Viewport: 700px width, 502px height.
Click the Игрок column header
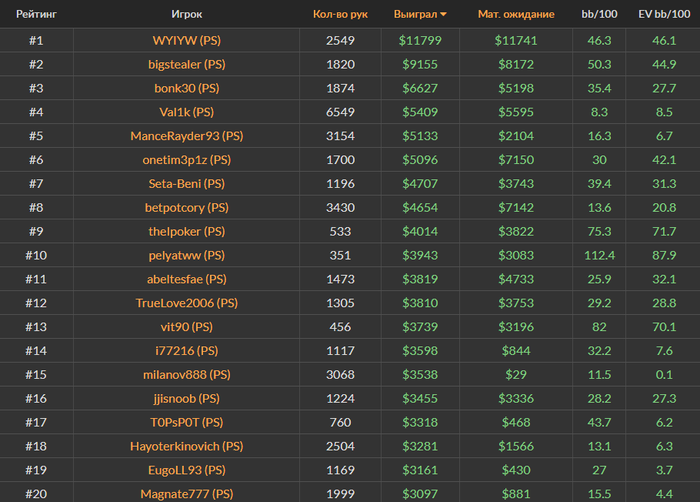tap(186, 15)
